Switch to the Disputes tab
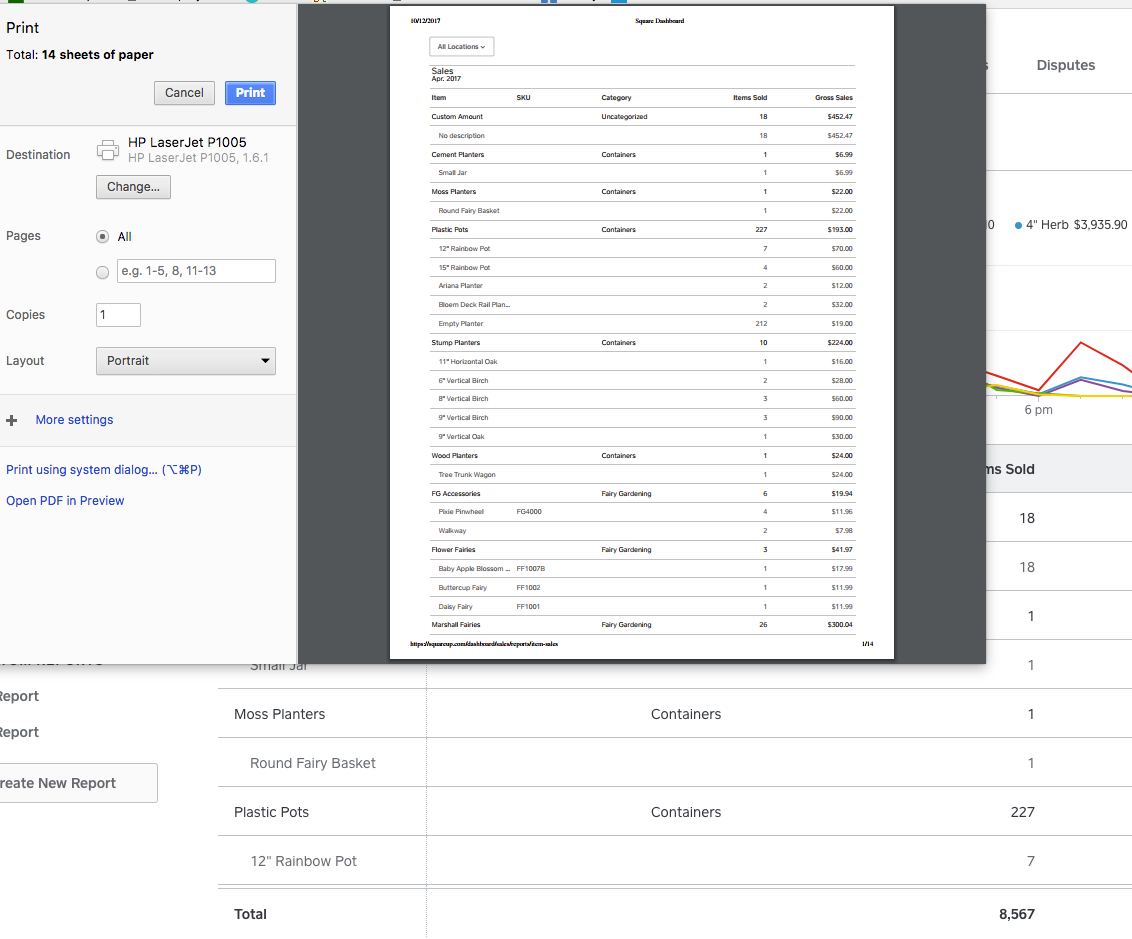1132x939 pixels. (1065, 65)
